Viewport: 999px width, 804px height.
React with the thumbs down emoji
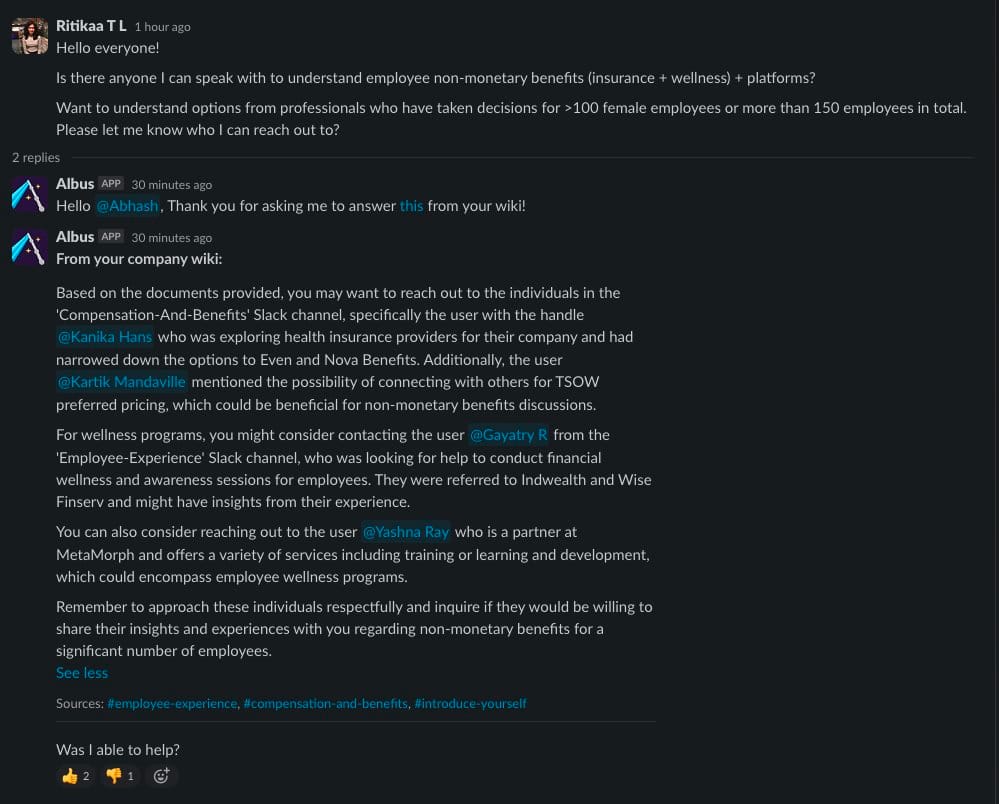(x=120, y=776)
